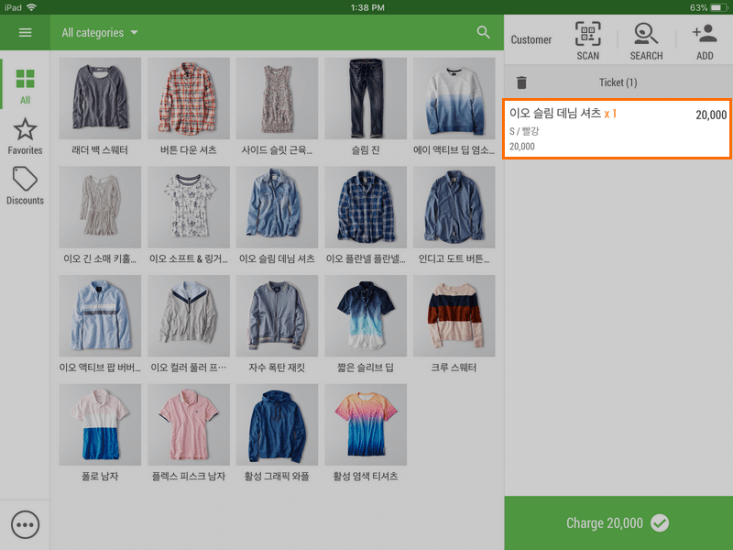Image resolution: width=733 pixels, height=550 pixels.
Task: Tap the 1:38 PM clock
Action: 367,7
